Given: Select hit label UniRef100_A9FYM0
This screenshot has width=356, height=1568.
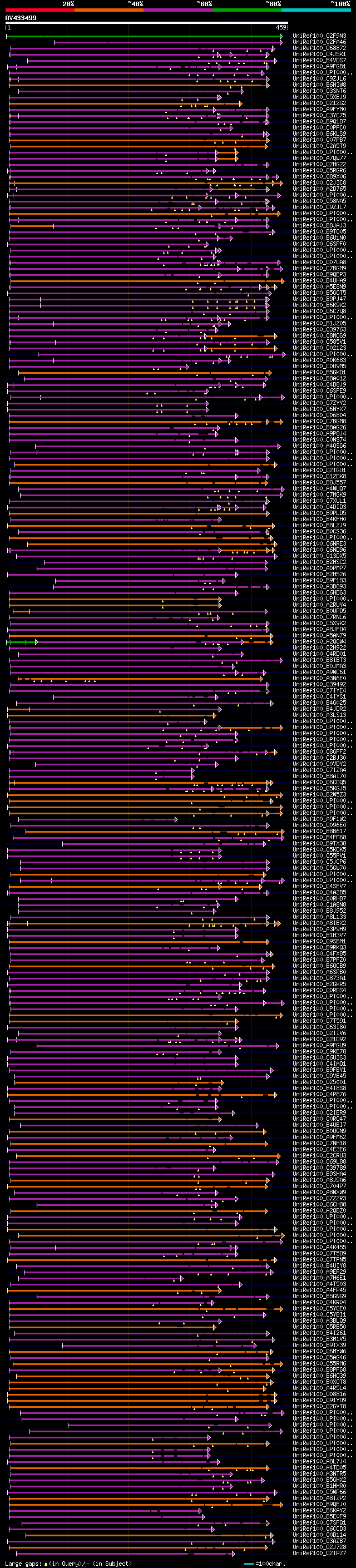Looking at the screenshot, I should pyautogui.click(x=319, y=110).
